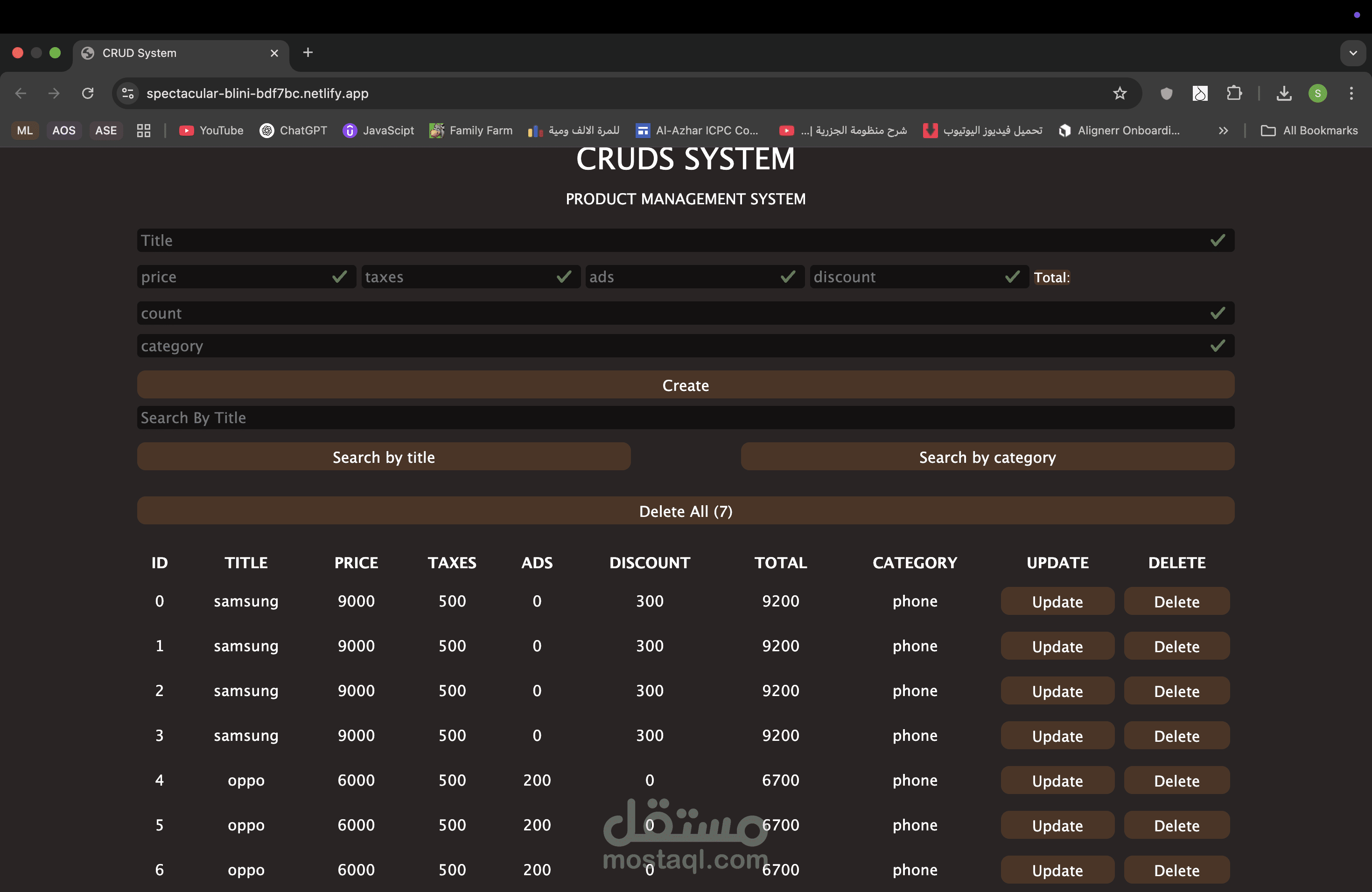The height and width of the screenshot is (892, 1372).
Task: Open the tab search dropdown arrow
Action: (x=1353, y=53)
